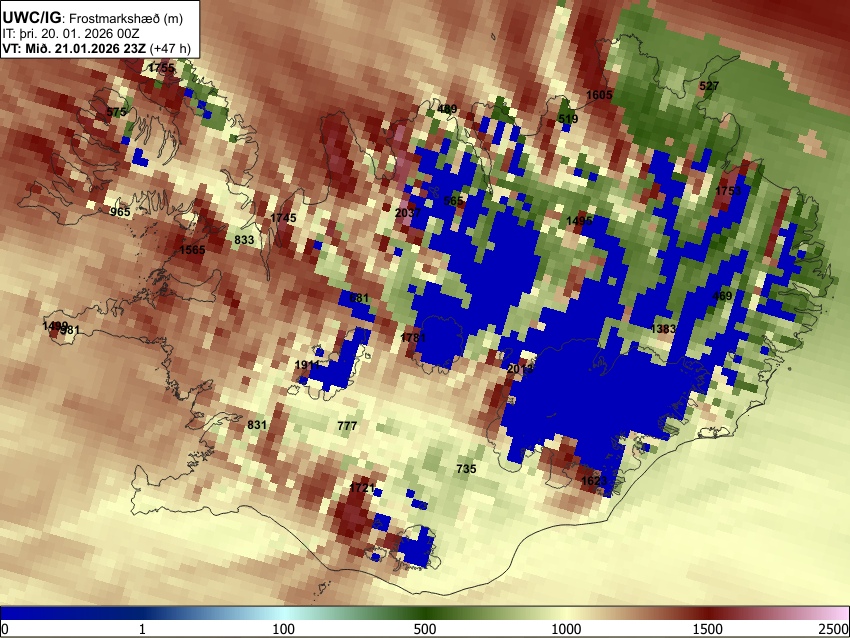The width and height of the screenshot is (850, 638).
Task: Click the map number 1745
Action: (284, 218)
